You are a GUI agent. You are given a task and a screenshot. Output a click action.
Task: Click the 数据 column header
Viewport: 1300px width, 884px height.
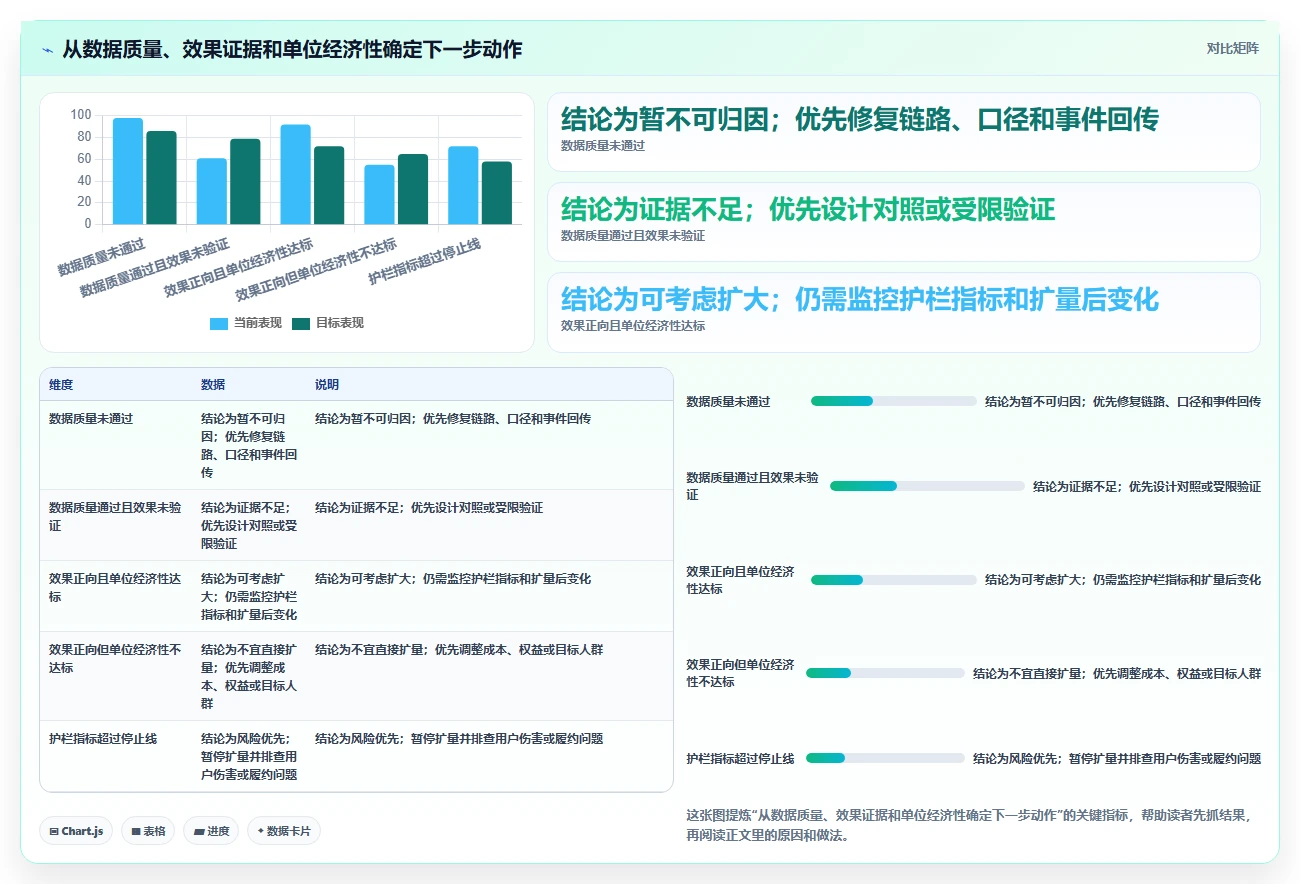213,384
